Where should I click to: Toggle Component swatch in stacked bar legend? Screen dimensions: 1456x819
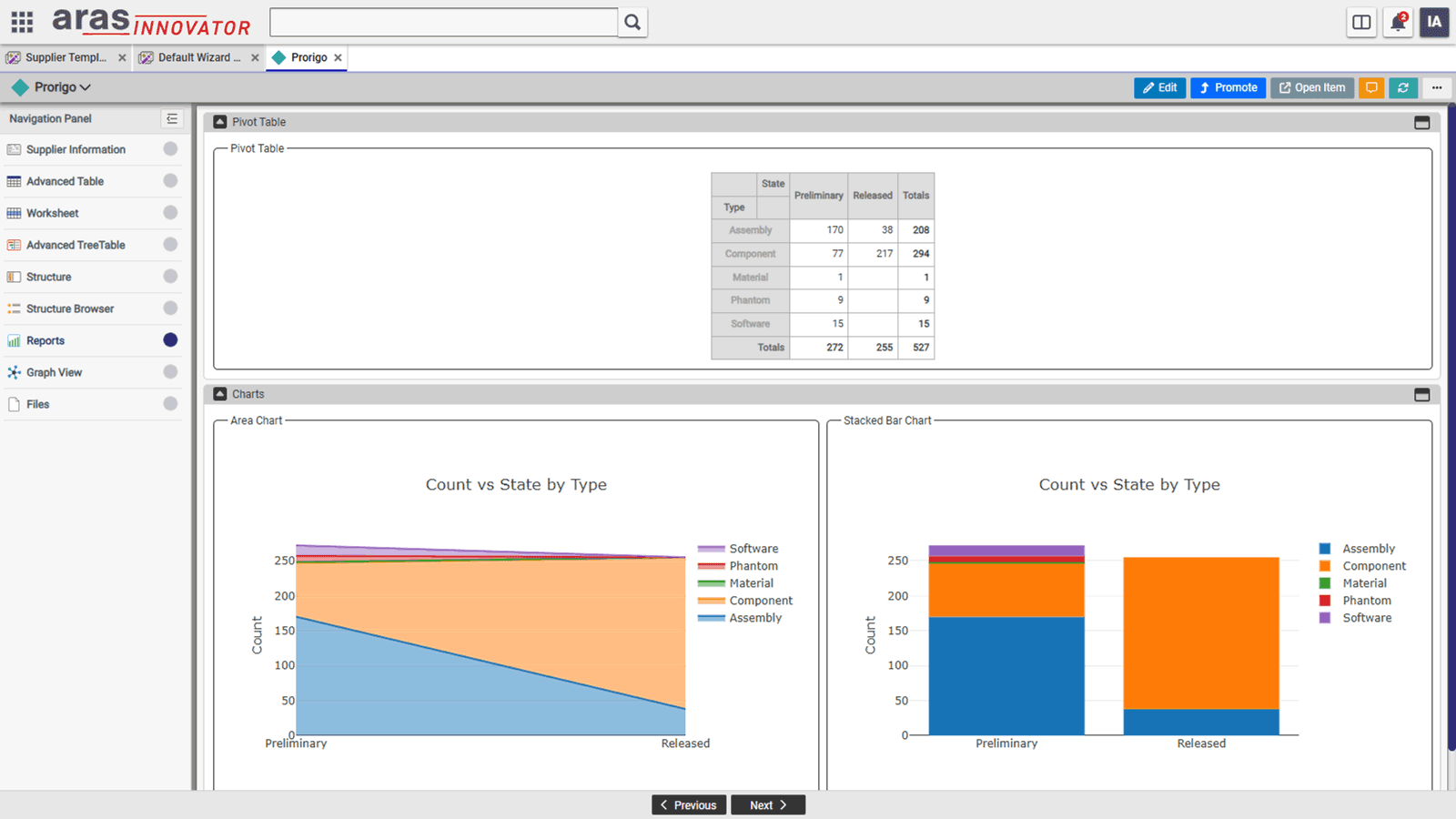[1325, 566]
